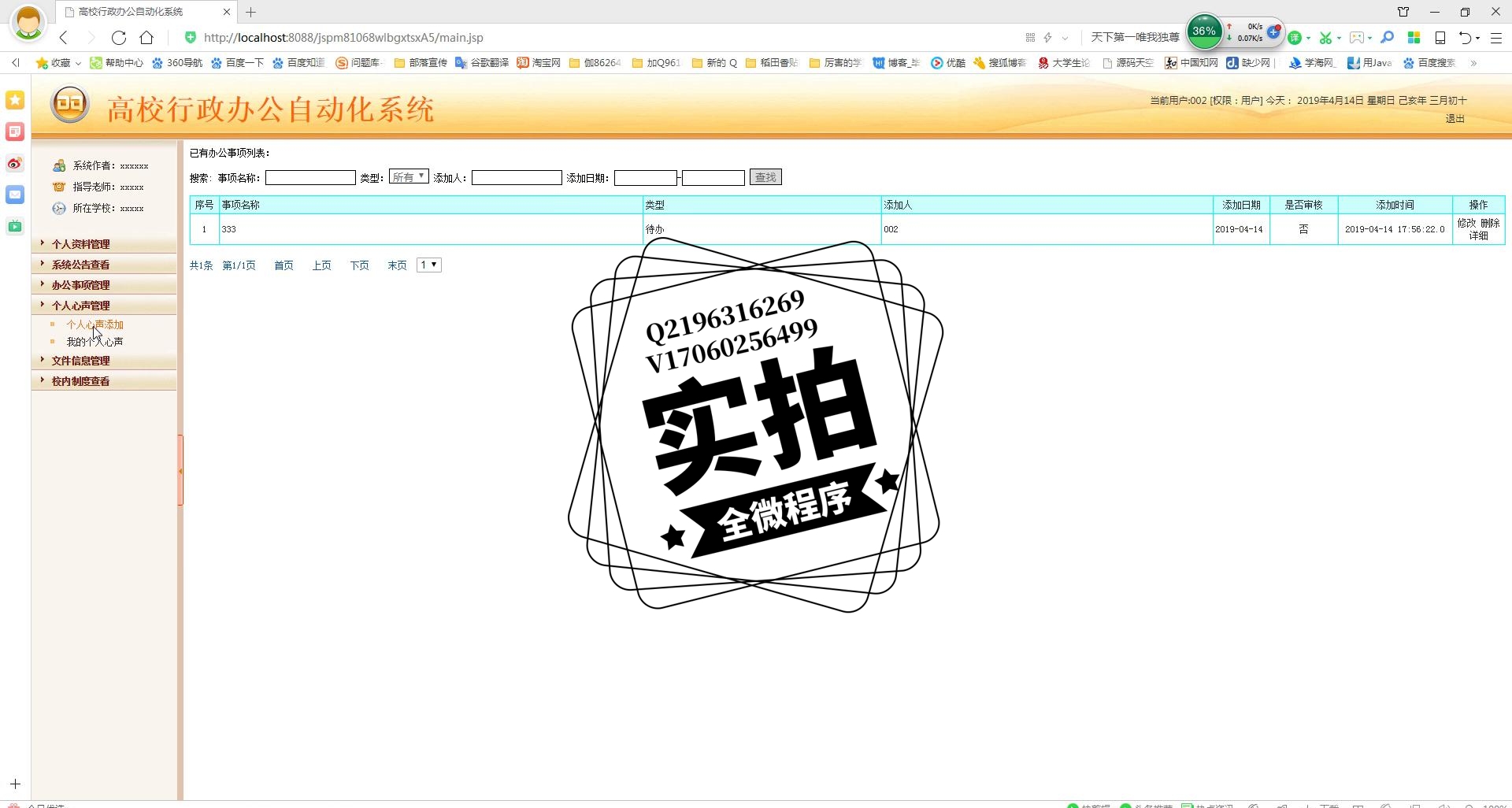Image resolution: width=1512 pixels, height=808 pixels.
Task: Open the green TV sidebar icon
Action: pyautogui.click(x=15, y=226)
